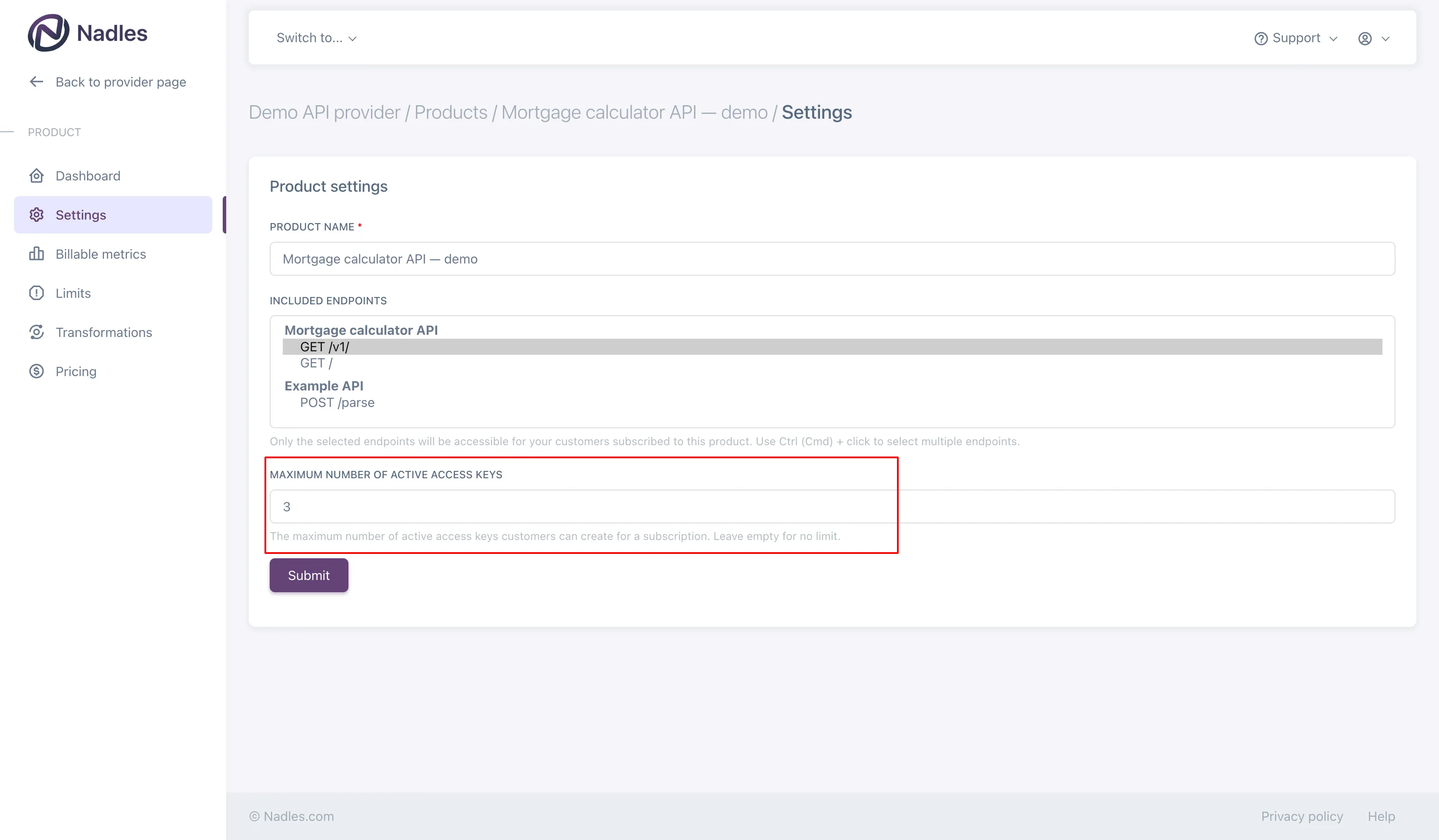Screen dimensions: 1439x840
Task: Open the Help footer link
Action: (x=1381, y=816)
